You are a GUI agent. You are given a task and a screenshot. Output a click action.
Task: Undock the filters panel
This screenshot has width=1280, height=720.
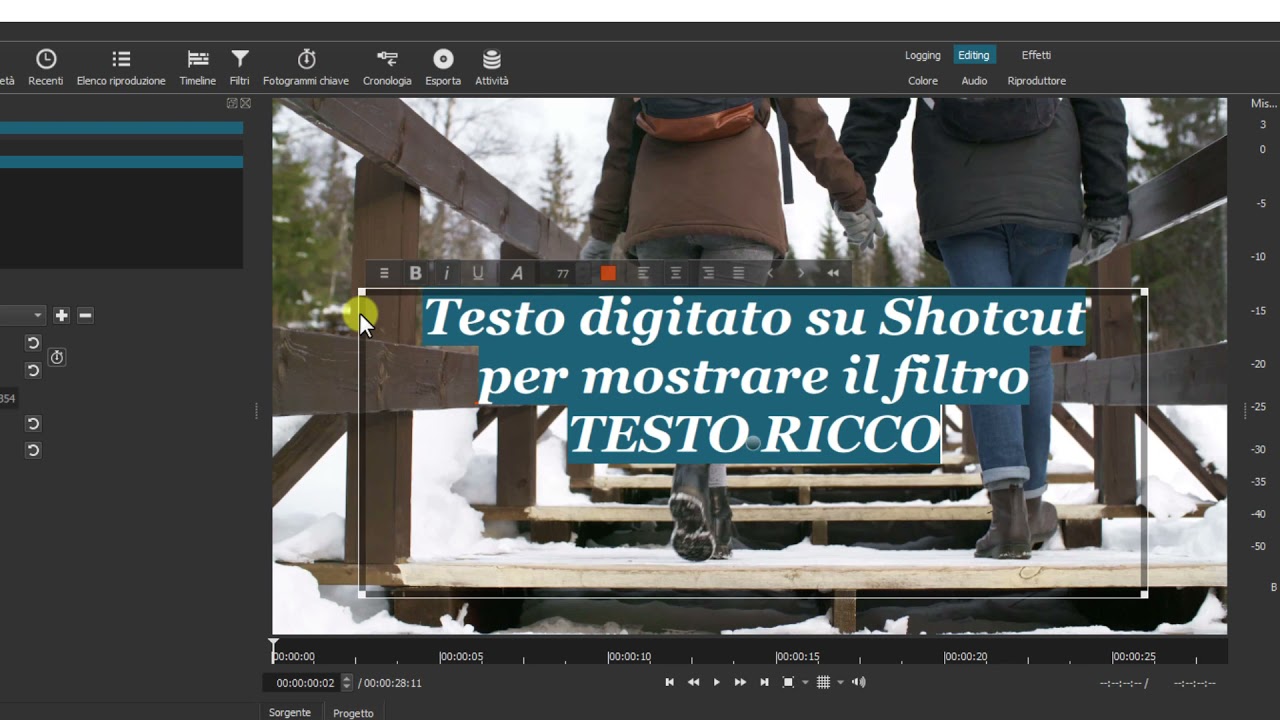click(x=232, y=103)
